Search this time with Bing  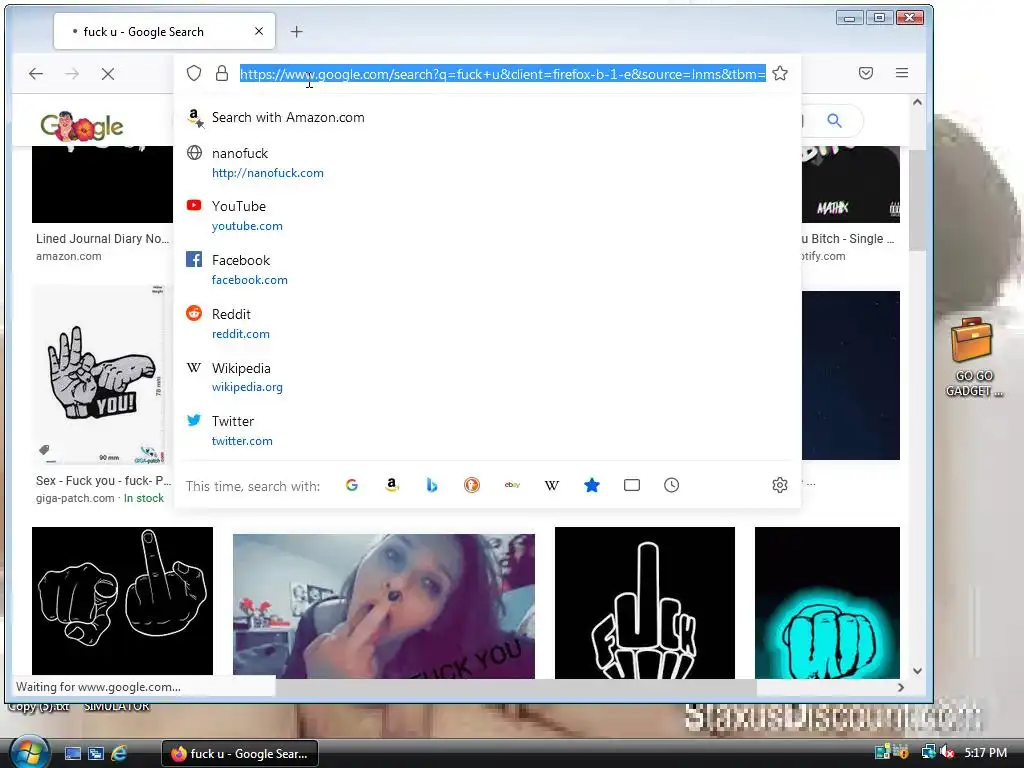(x=432, y=485)
